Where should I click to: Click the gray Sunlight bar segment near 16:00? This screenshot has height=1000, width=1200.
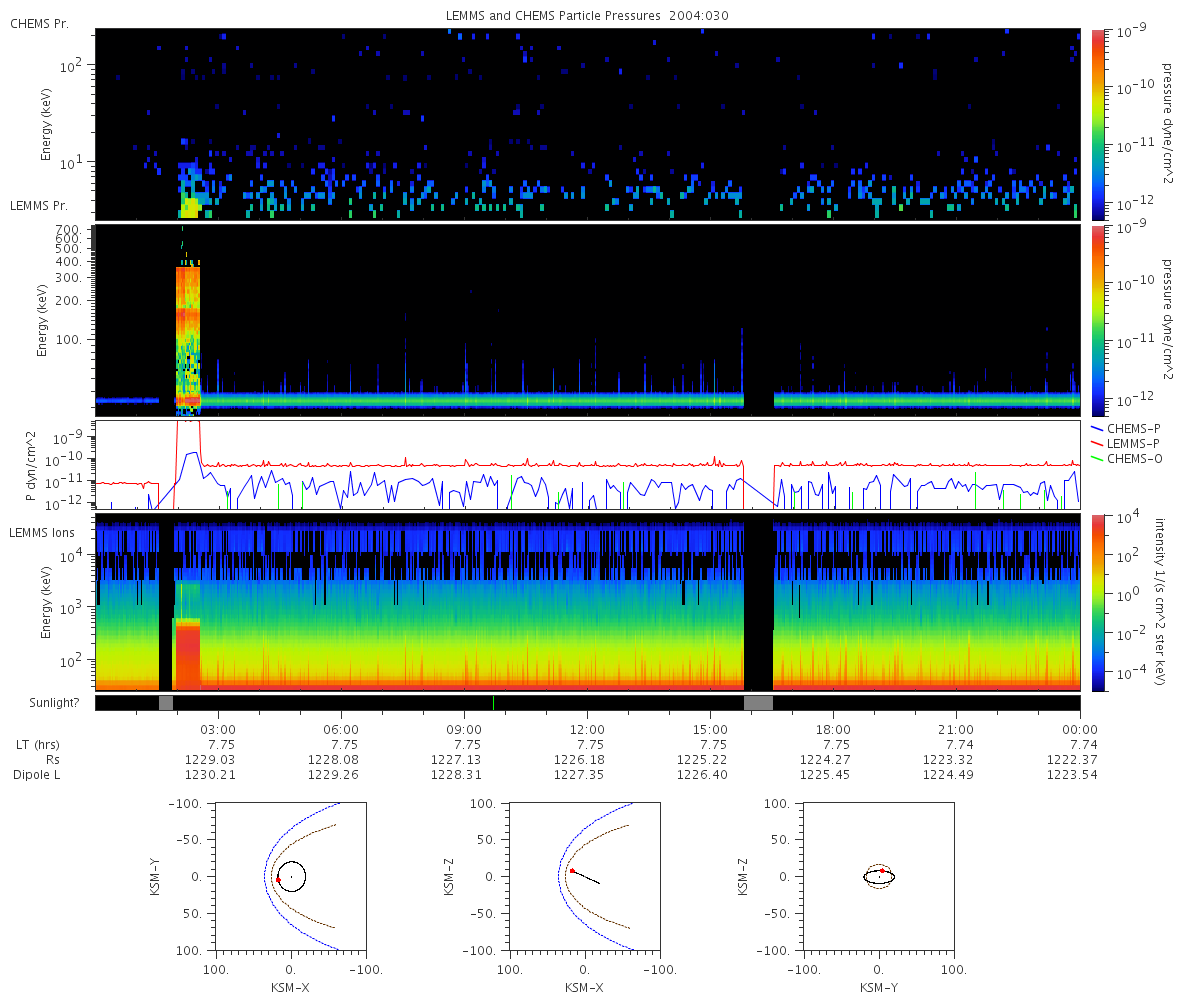pos(758,703)
